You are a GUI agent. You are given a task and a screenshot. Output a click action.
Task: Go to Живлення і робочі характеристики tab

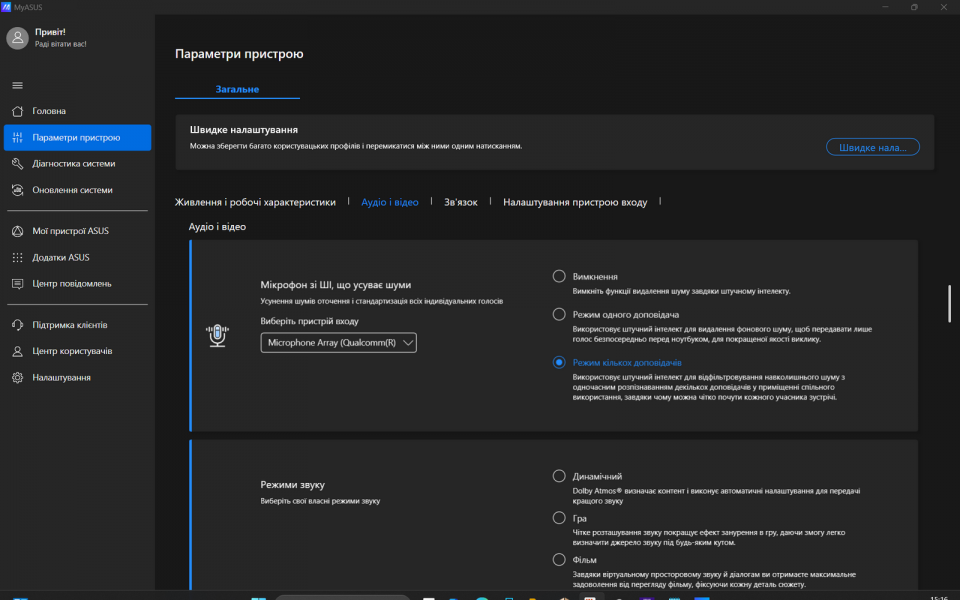point(255,202)
